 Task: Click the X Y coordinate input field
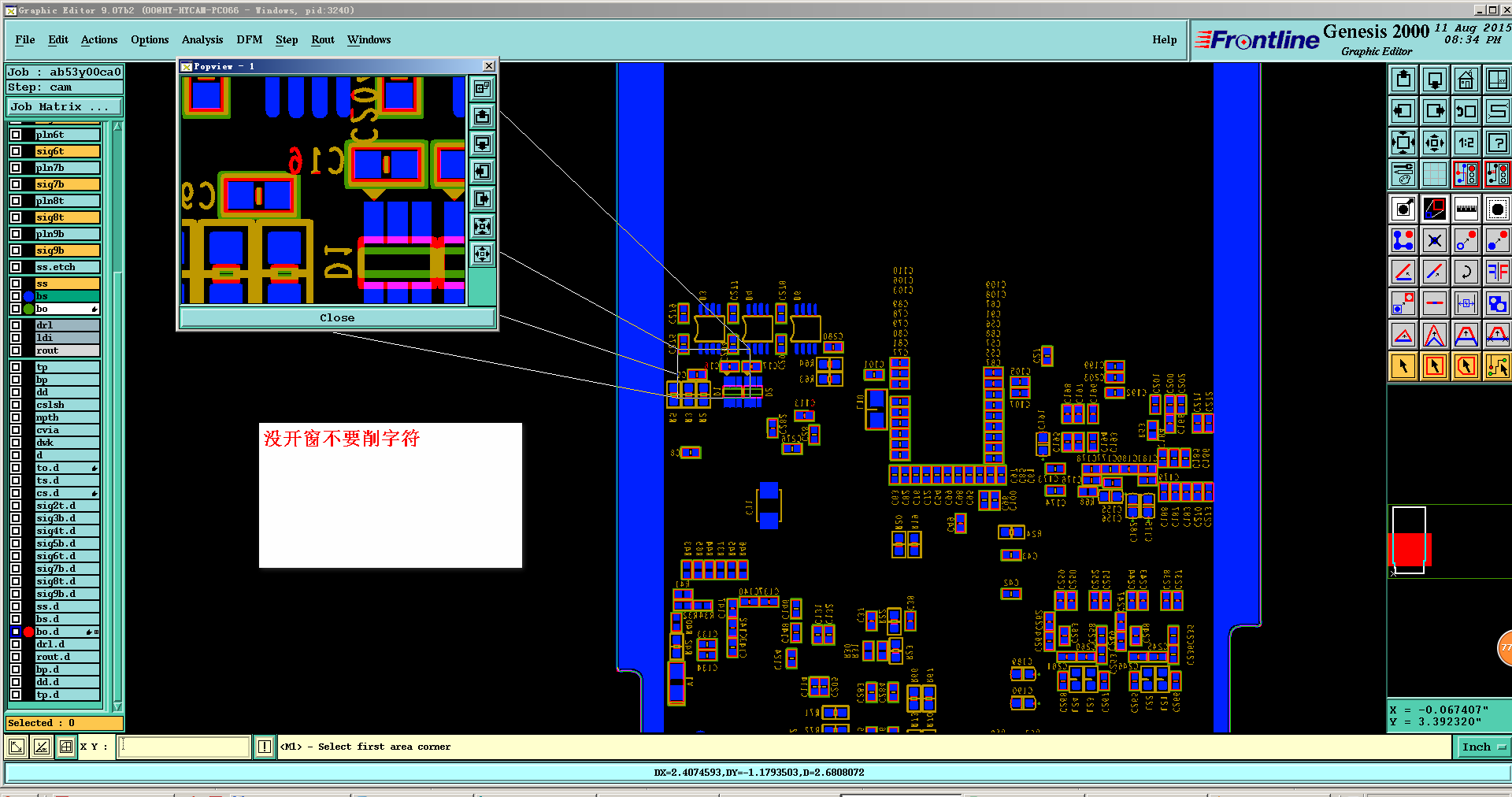tap(184, 747)
